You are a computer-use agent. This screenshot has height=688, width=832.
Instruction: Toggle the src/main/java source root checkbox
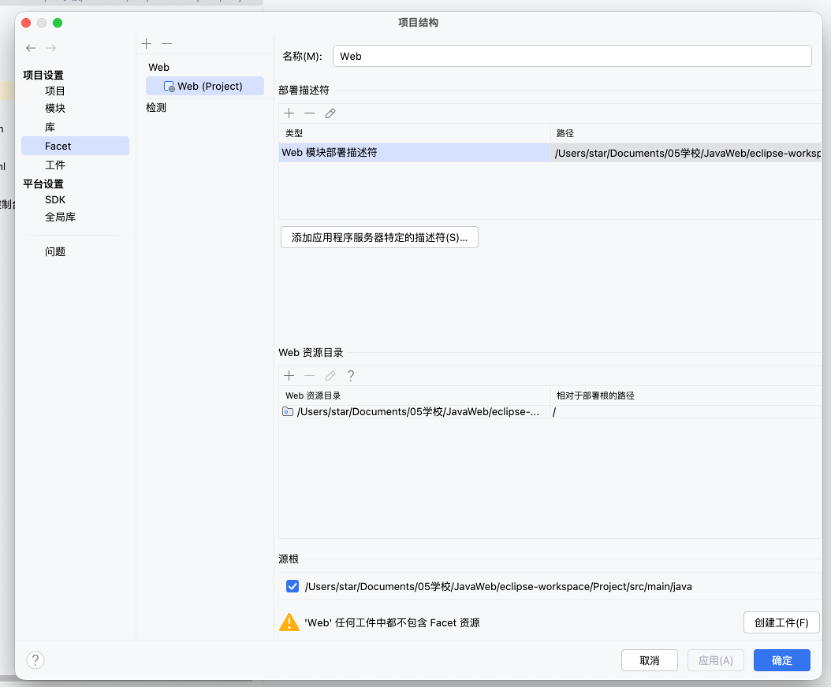(292, 587)
